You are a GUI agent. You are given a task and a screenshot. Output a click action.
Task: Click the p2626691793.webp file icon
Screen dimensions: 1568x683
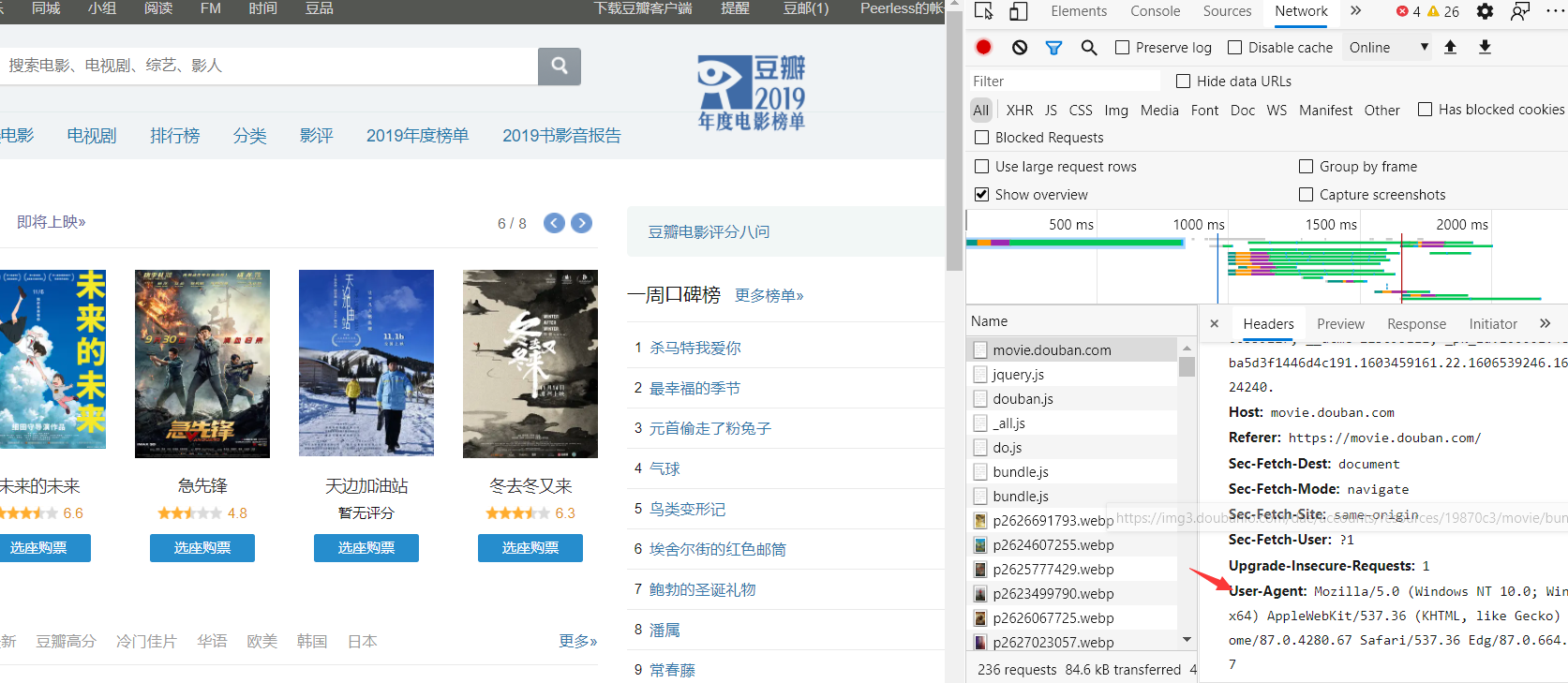click(x=980, y=520)
